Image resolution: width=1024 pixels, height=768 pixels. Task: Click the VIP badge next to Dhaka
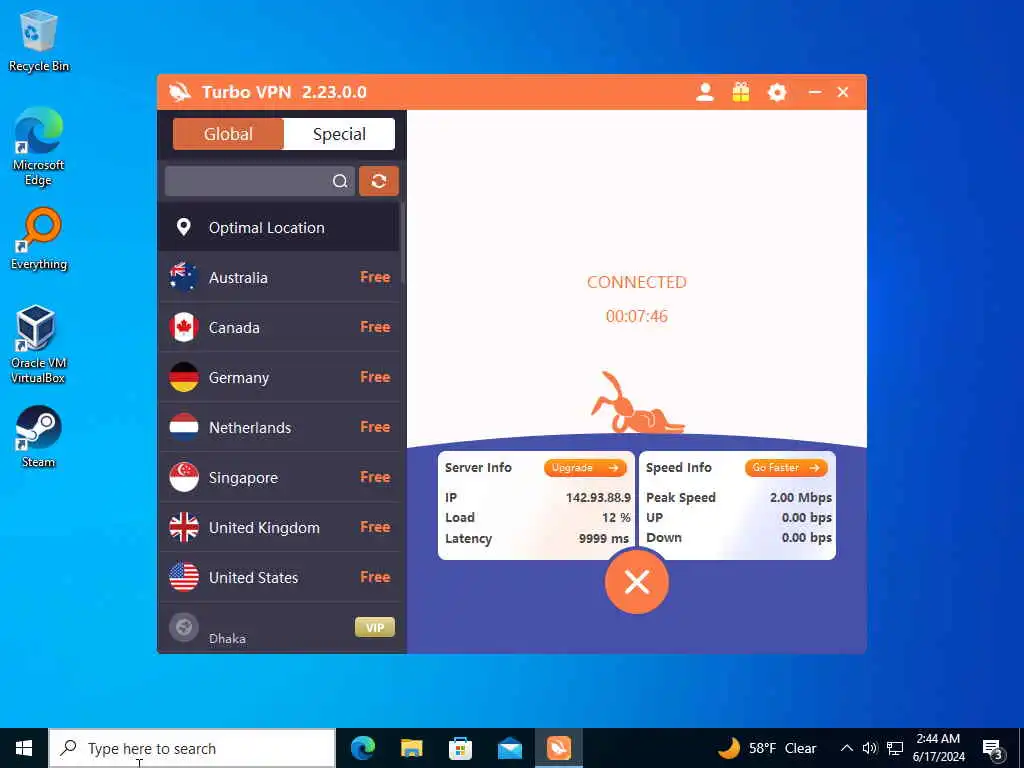tap(375, 628)
